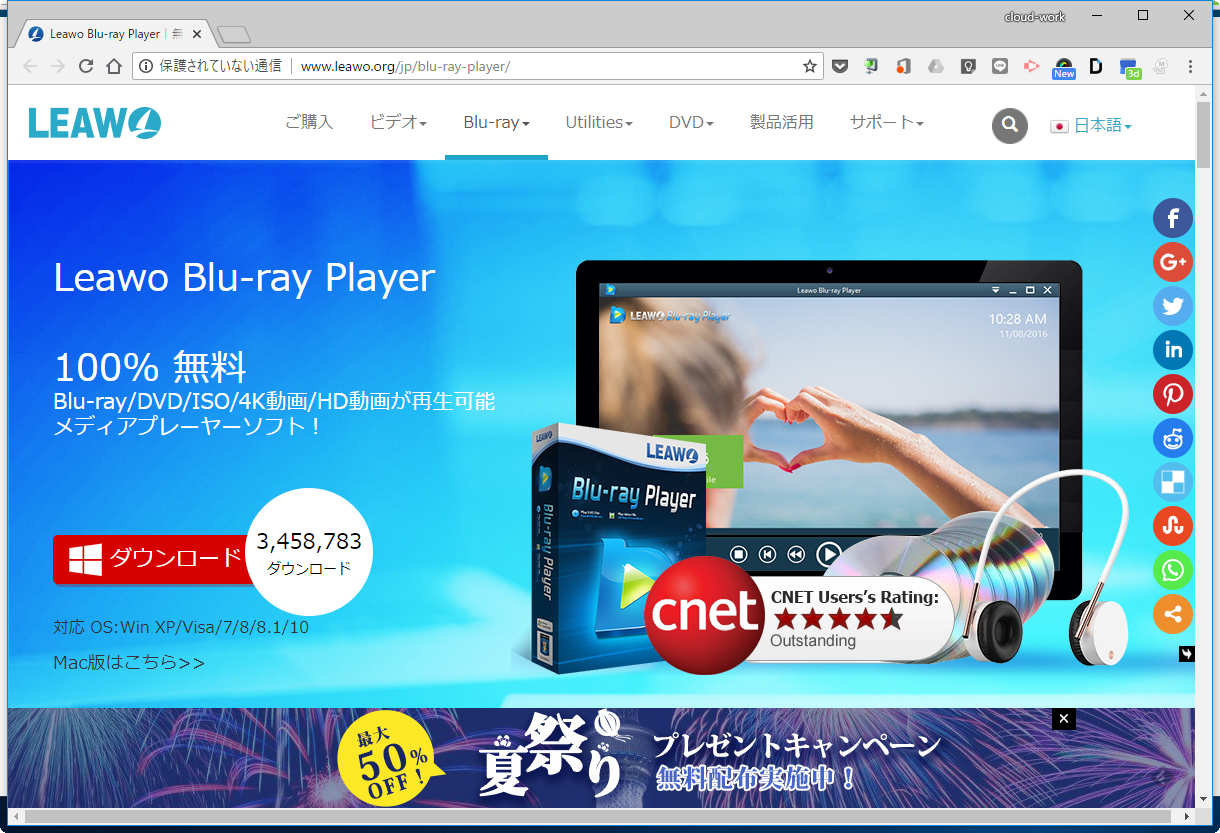1220x833 pixels.
Task: Open site search magnifier icon
Action: pos(1010,125)
